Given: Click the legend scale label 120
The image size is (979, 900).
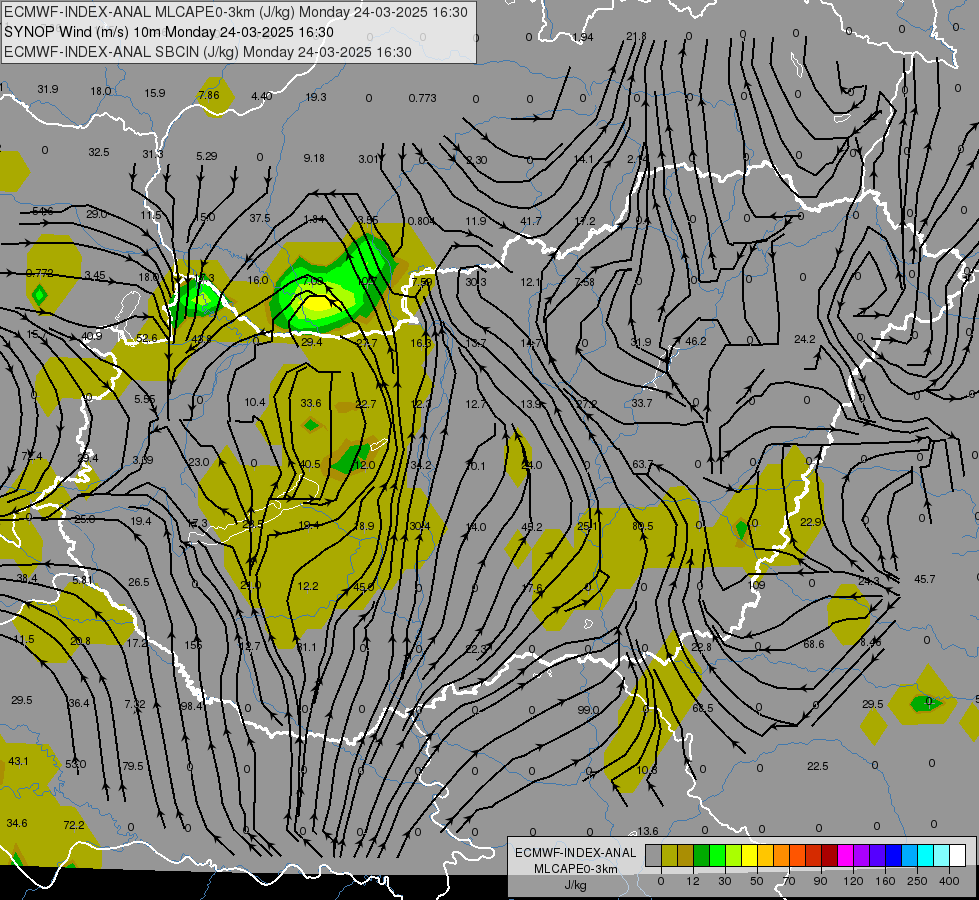Looking at the screenshot, I should click(x=853, y=881).
